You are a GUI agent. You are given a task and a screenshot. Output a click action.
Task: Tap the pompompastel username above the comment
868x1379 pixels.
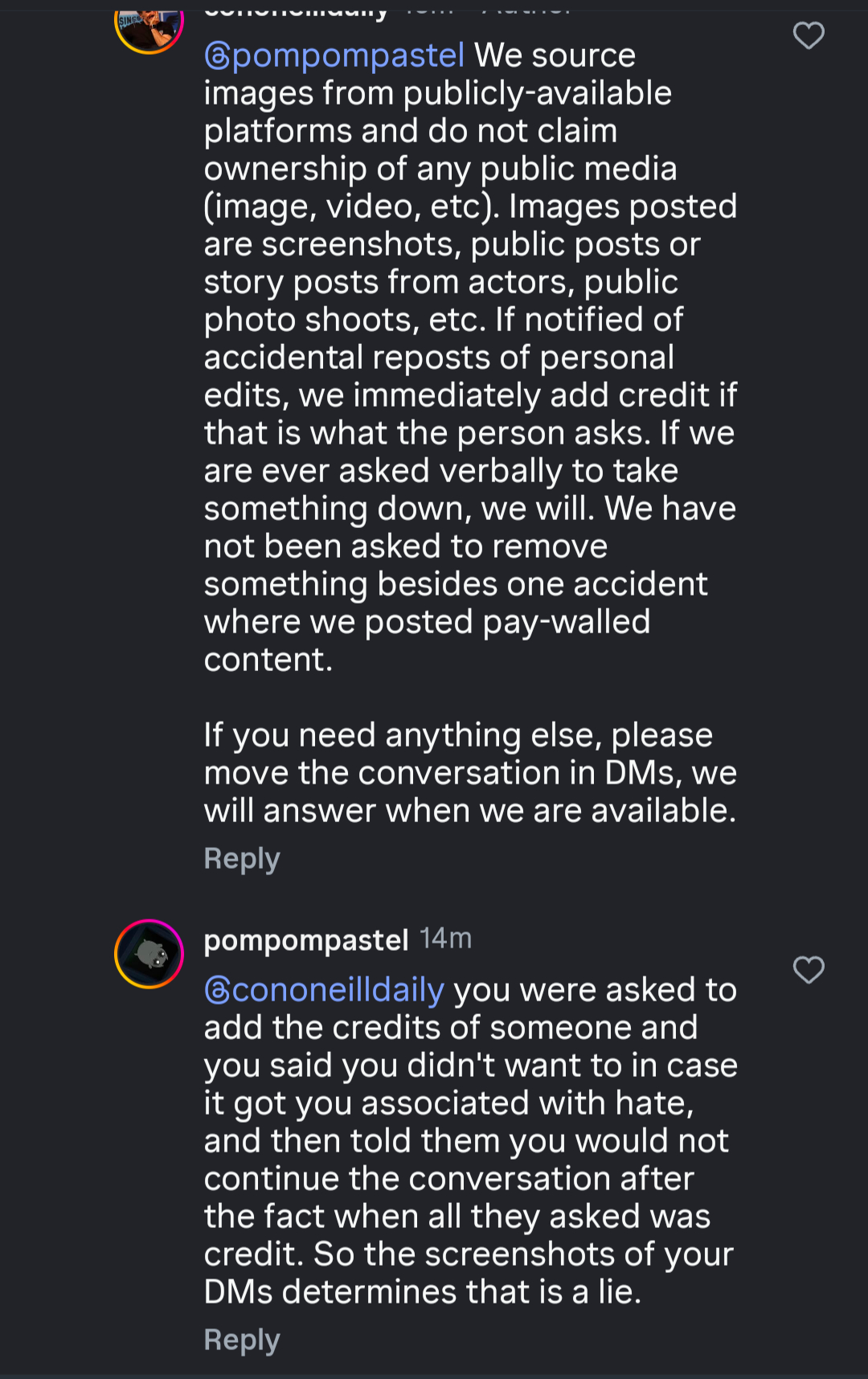click(x=306, y=939)
